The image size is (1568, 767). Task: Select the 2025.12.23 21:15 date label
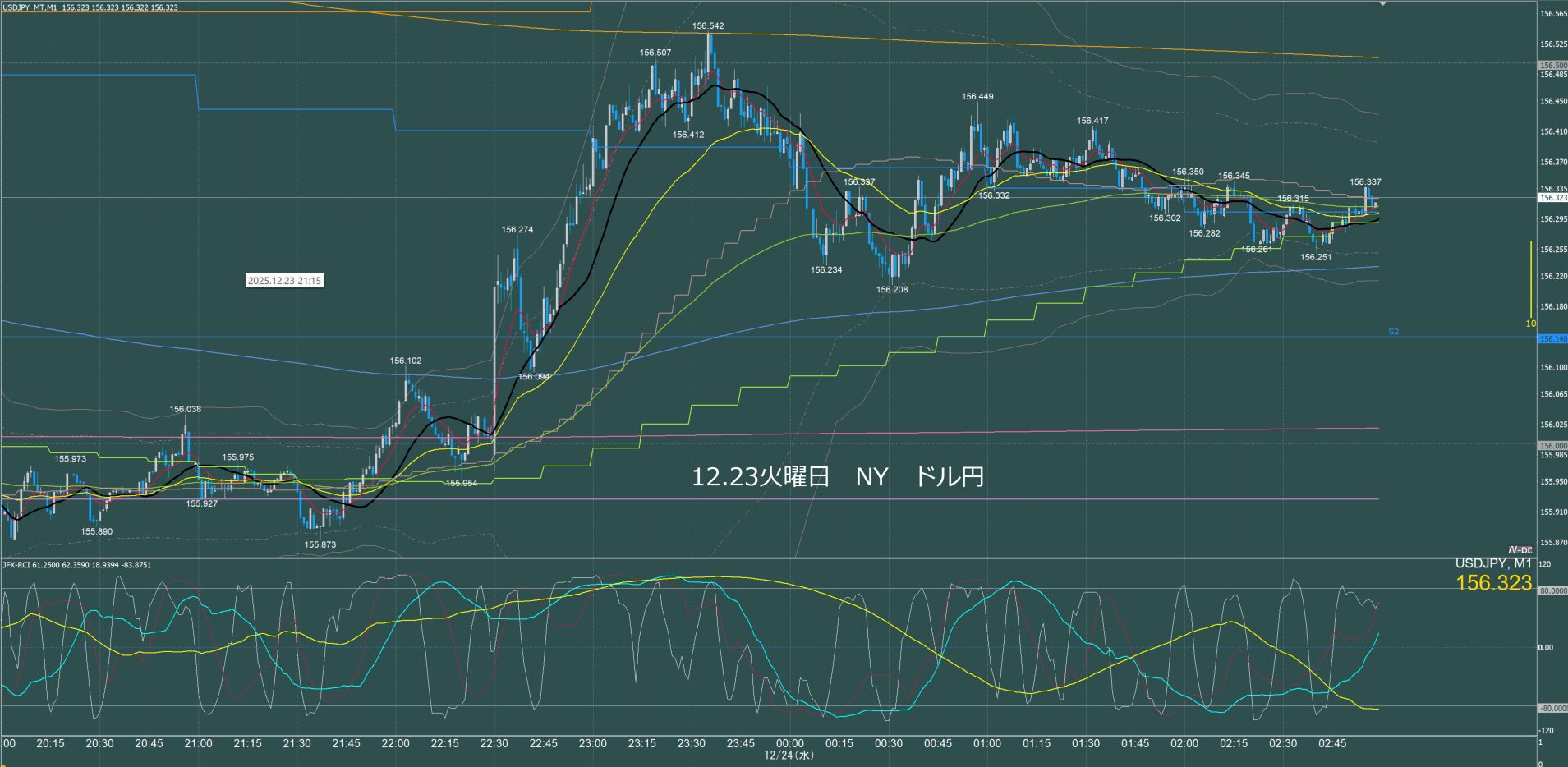click(284, 281)
